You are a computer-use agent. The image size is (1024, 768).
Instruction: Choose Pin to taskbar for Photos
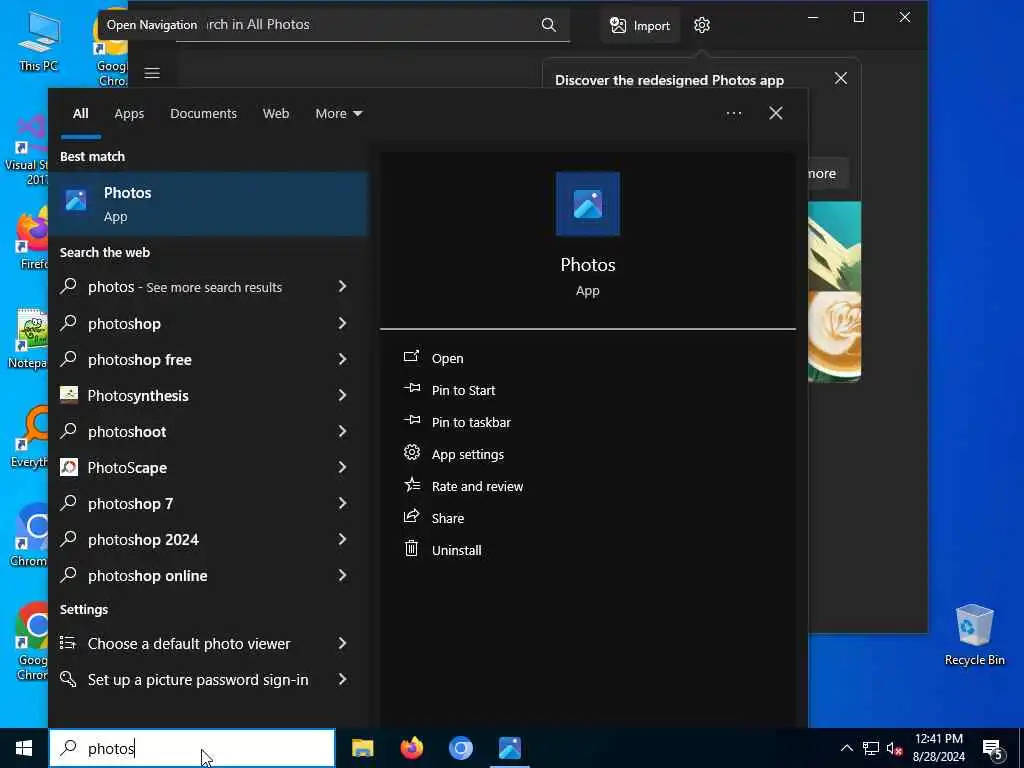[x=471, y=423]
